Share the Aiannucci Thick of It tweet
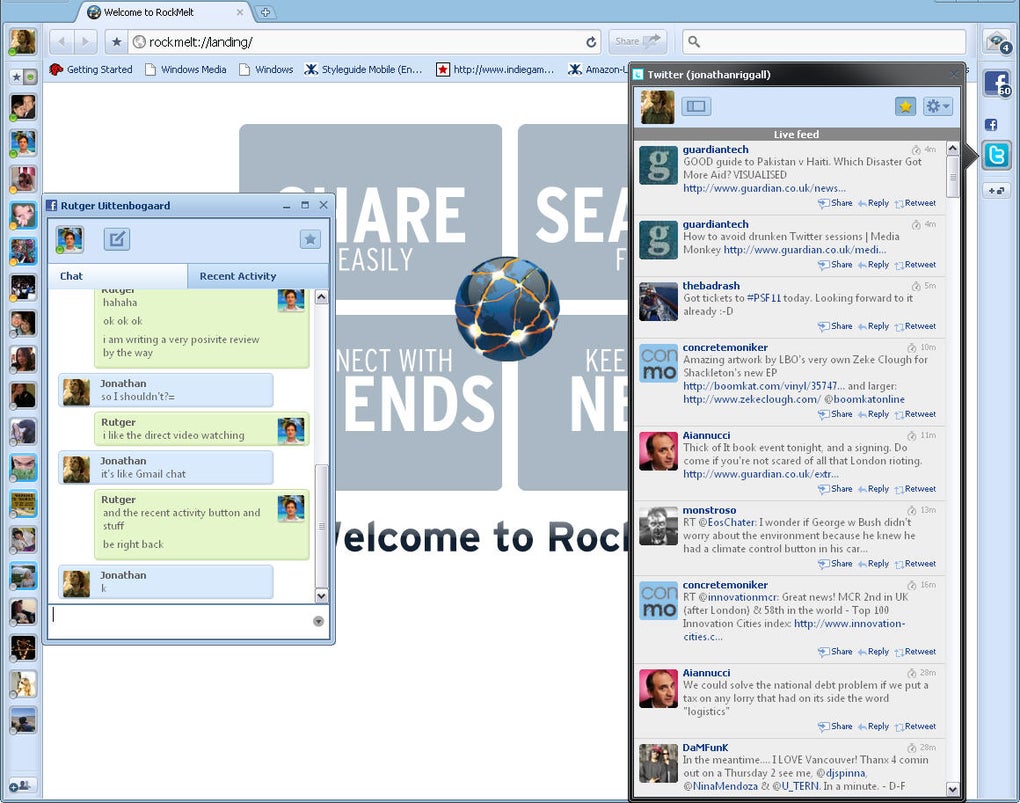1020x803 pixels. click(x=835, y=489)
